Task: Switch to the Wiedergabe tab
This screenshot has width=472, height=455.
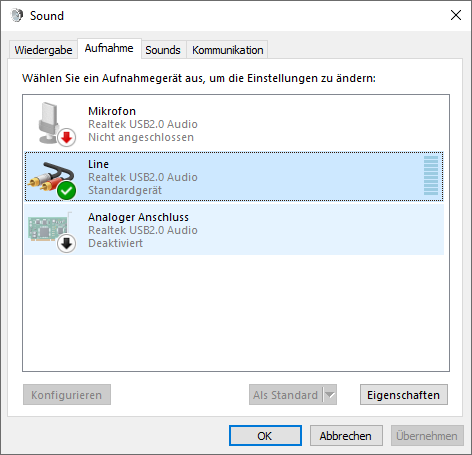Action: pos(43,50)
